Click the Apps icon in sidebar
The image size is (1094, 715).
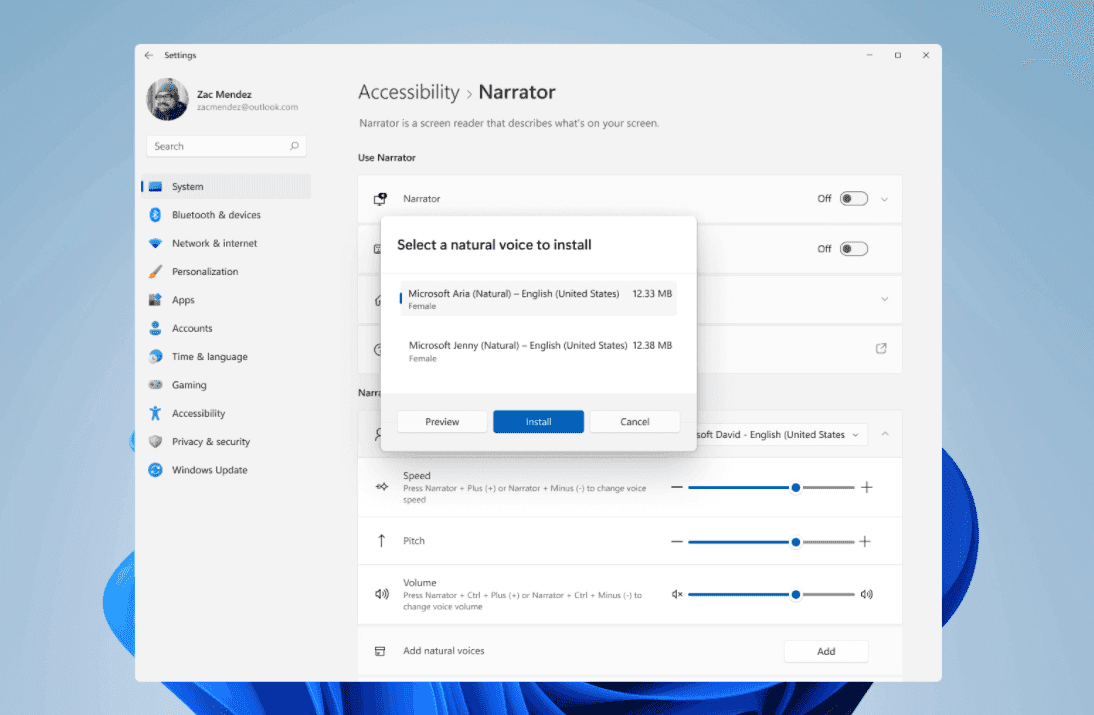point(156,300)
